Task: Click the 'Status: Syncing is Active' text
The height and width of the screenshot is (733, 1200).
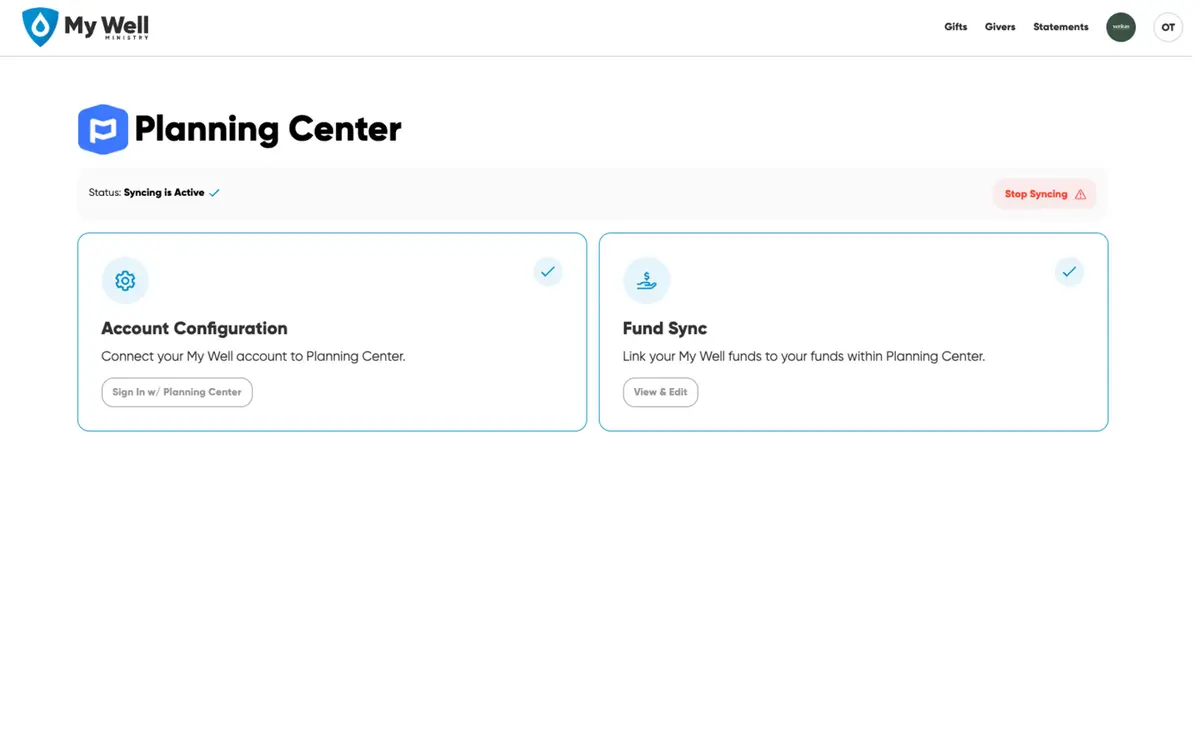Action: [x=146, y=193]
